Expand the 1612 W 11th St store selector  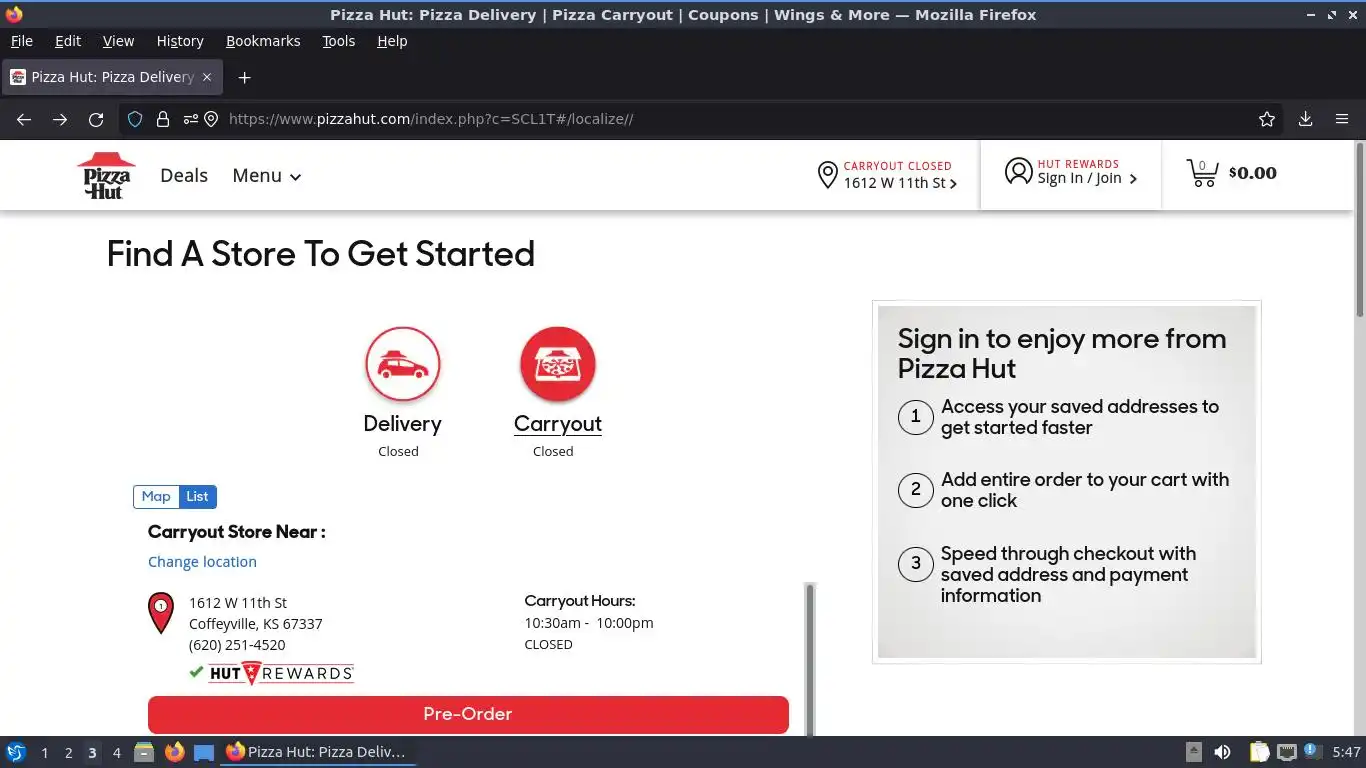(x=900, y=183)
